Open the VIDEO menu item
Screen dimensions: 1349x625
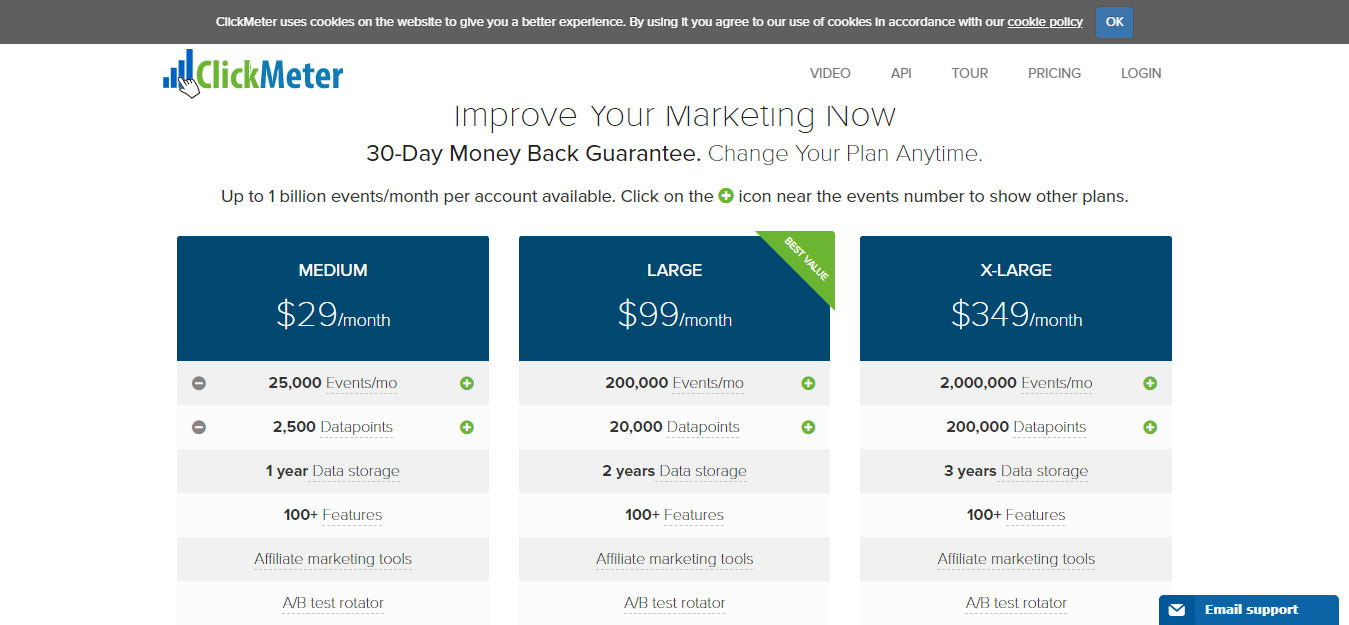[x=830, y=73]
